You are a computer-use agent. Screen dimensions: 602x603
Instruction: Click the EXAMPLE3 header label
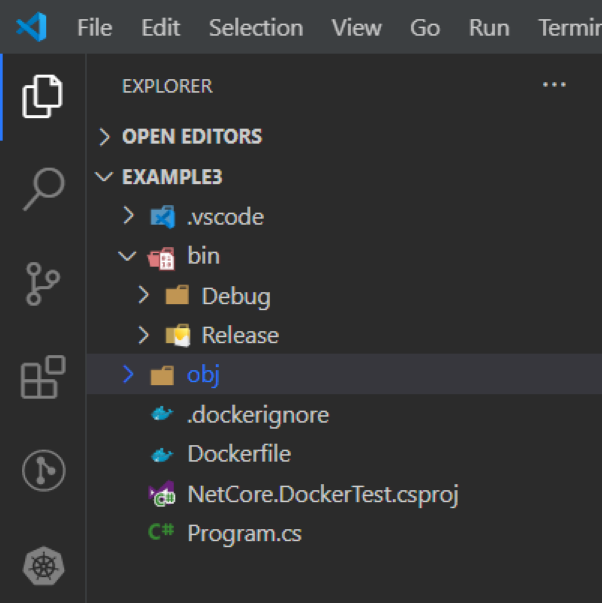(x=172, y=177)
